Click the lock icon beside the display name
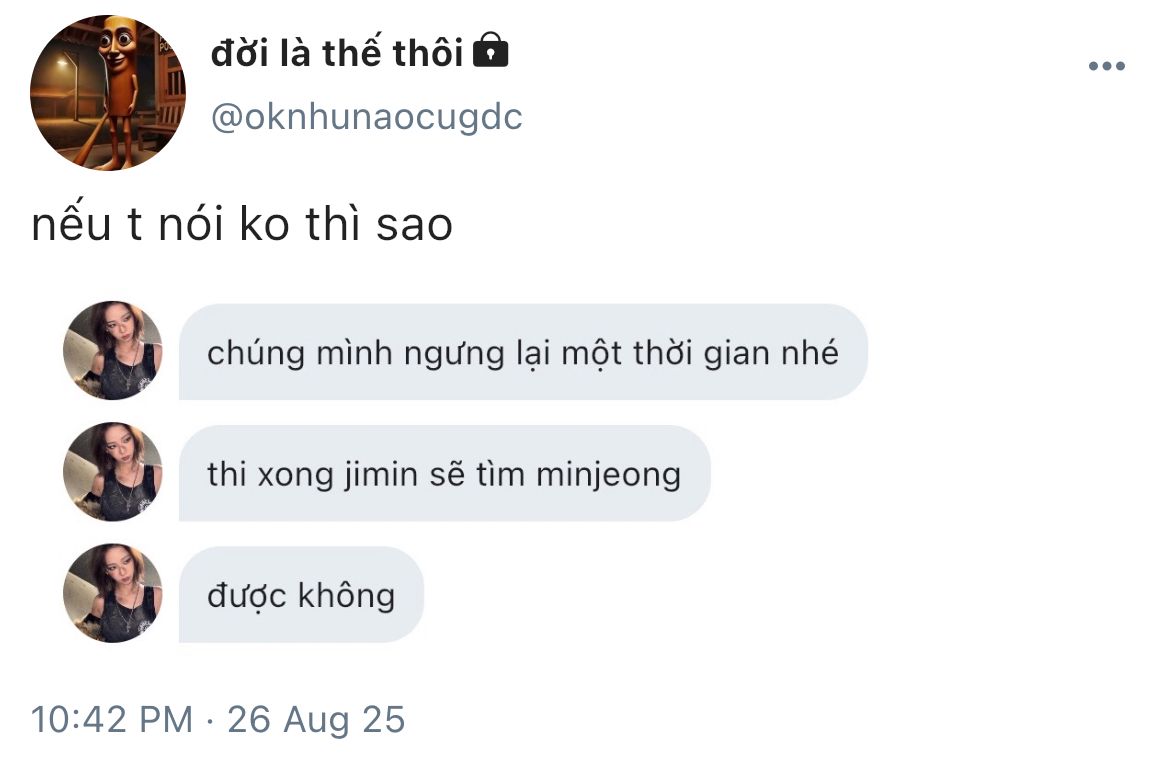Screen dimensions: 1170x776 491,50
